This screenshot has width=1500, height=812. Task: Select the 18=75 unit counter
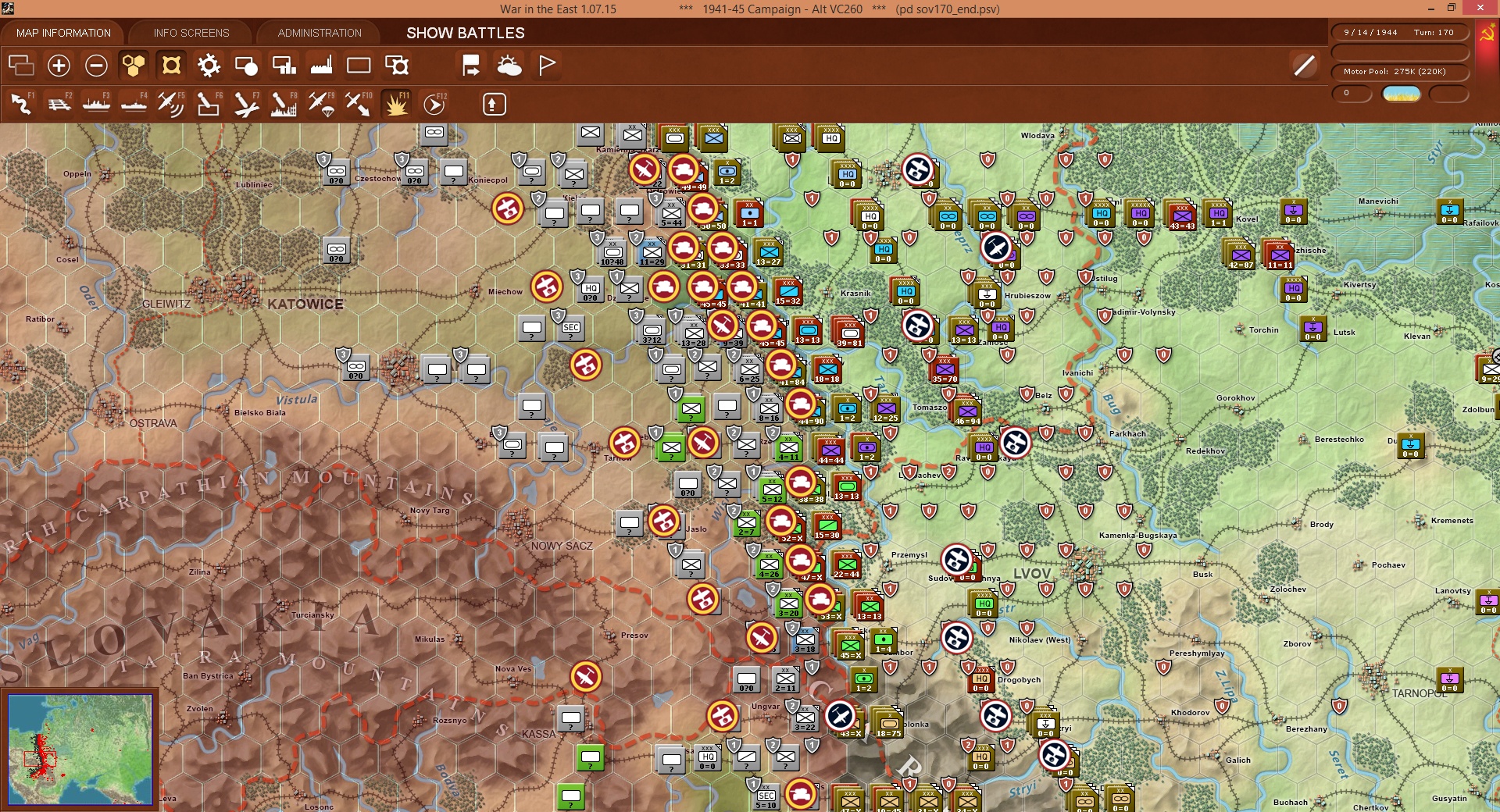coord(888,722)
